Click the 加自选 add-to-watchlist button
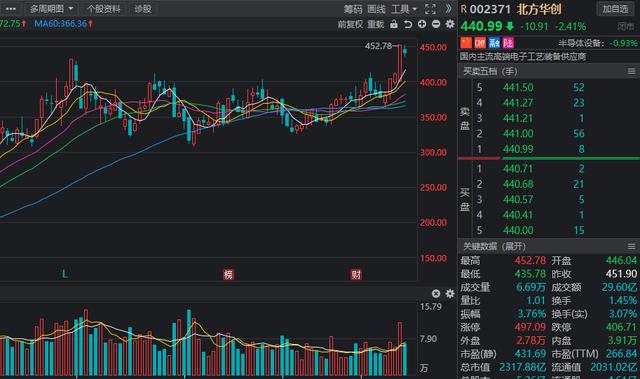Image resolution: width=640 pixels, height=379 pixels. [x=615, y=9]
